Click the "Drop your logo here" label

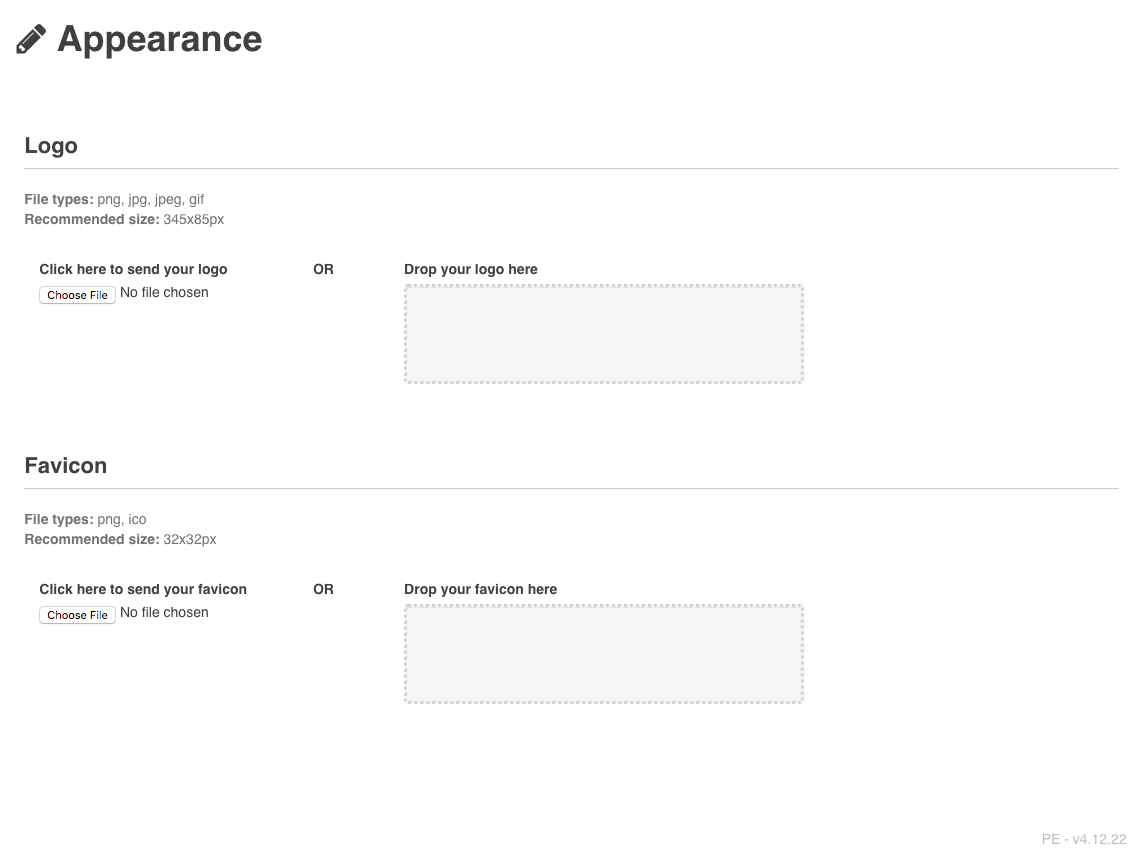coord(470,269)
